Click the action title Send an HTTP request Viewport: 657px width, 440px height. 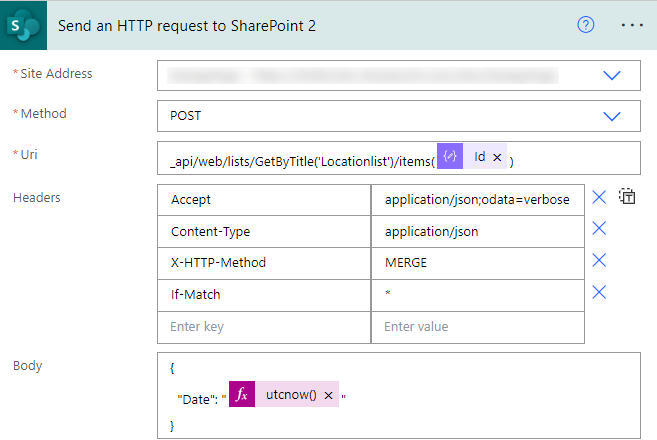187,25
